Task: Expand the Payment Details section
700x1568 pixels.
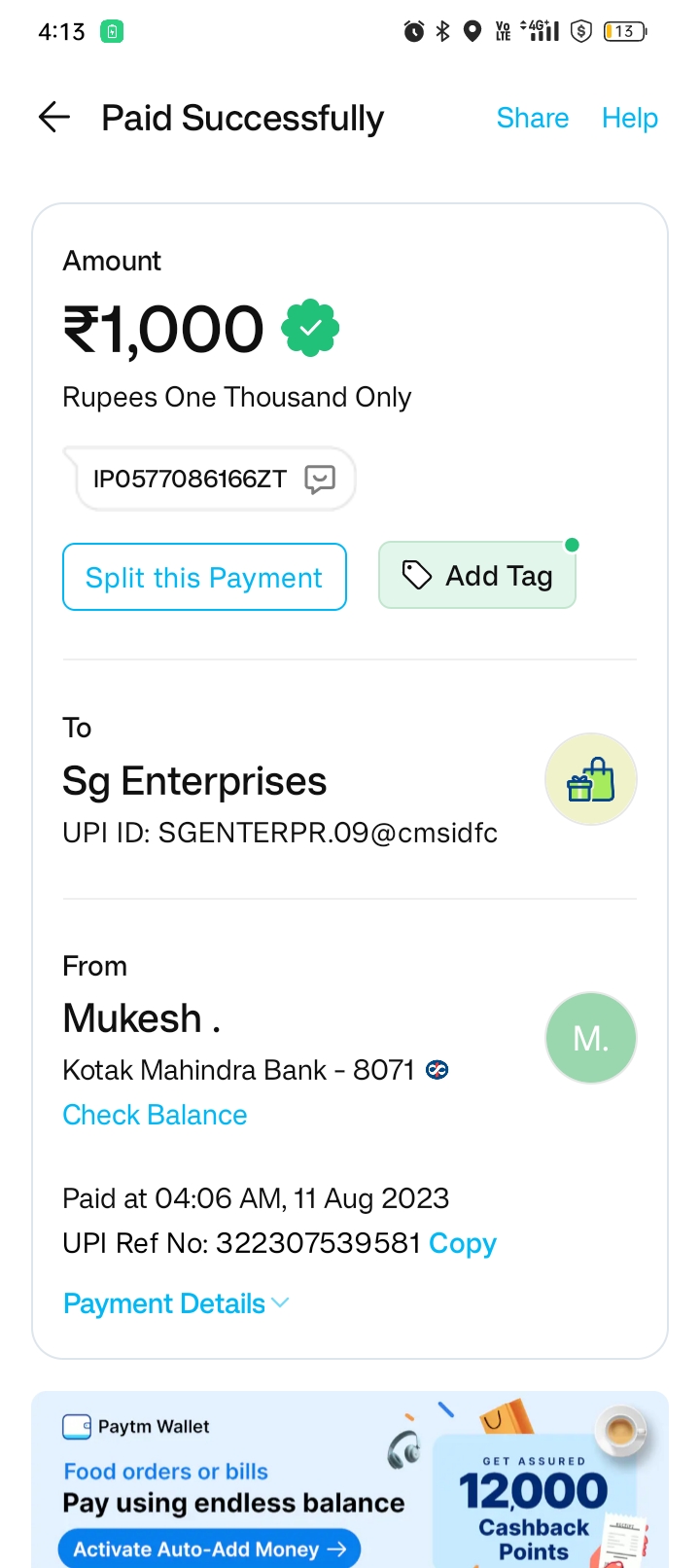Action: 164,1303
